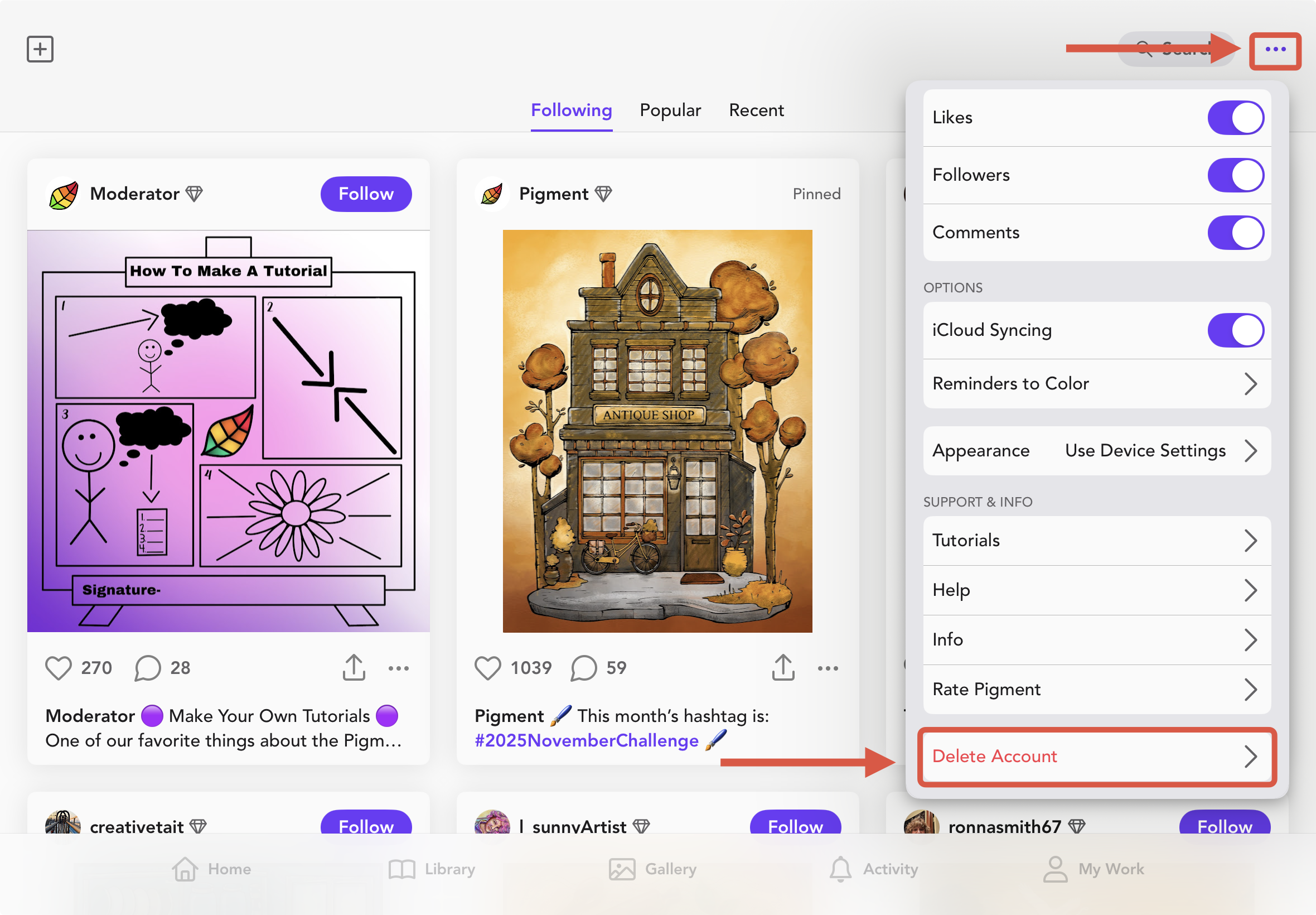Click the Pigment username in header
The width and height of the screenshot is (1316, 915).
click(x=553, y=195)
